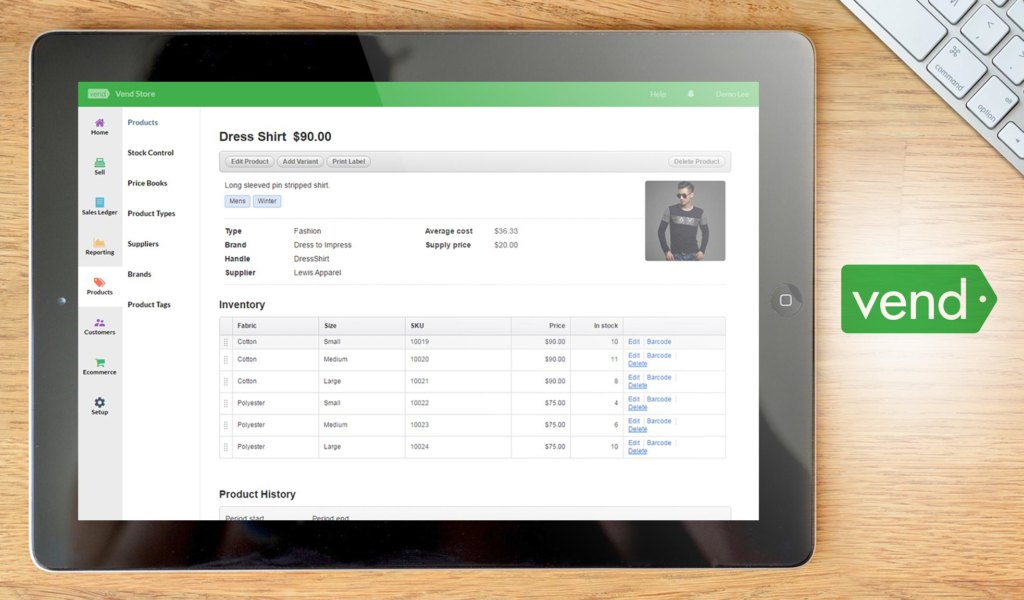
Task: Click the Add Variant button
Action: 300,161
